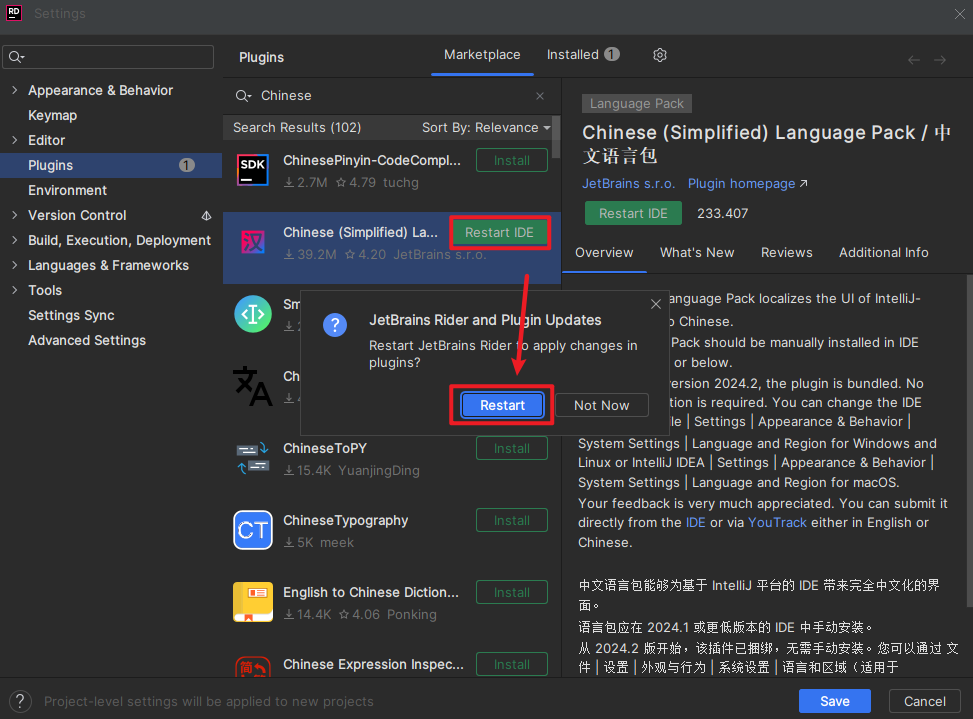Click Search Results (102) header
The height and width of the screenshot is (719, 973).
coord(297,128)
